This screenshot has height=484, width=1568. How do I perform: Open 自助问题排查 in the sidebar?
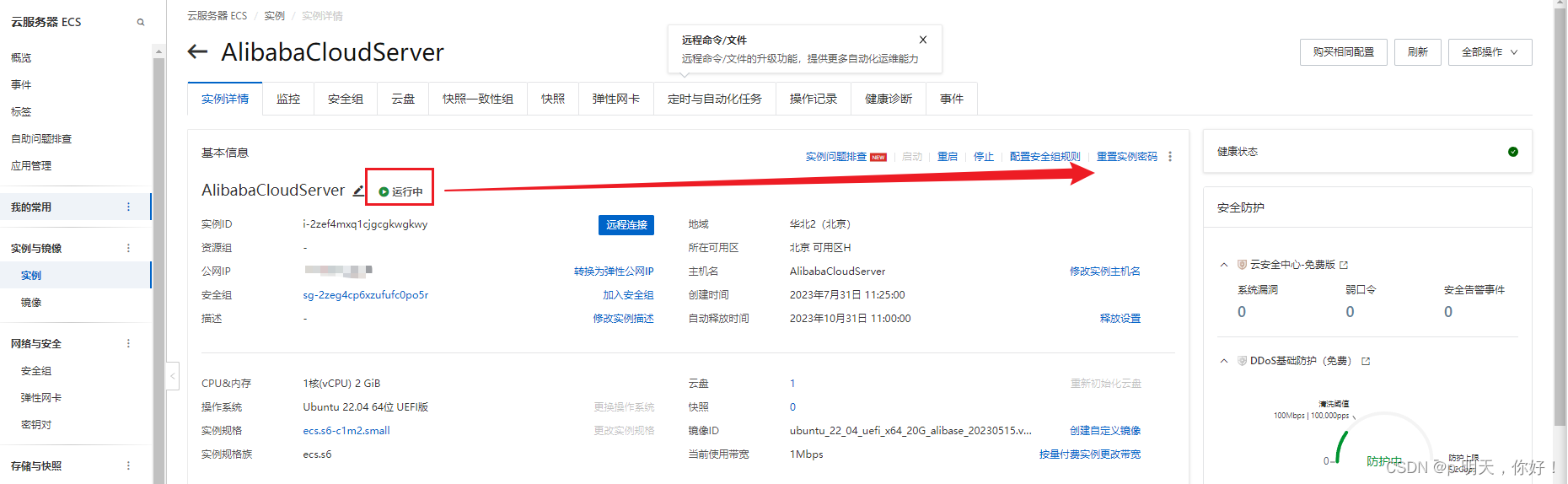(x=41, y=139)
